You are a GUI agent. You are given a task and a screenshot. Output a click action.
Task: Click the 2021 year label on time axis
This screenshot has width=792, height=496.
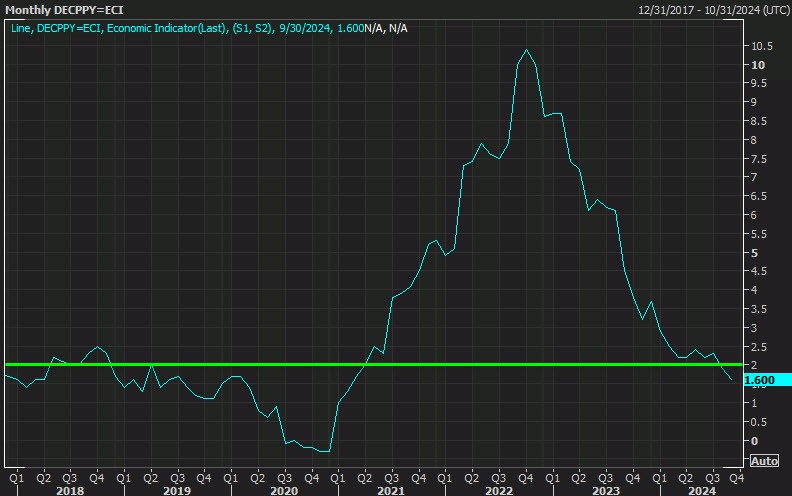tap(391, 490)
